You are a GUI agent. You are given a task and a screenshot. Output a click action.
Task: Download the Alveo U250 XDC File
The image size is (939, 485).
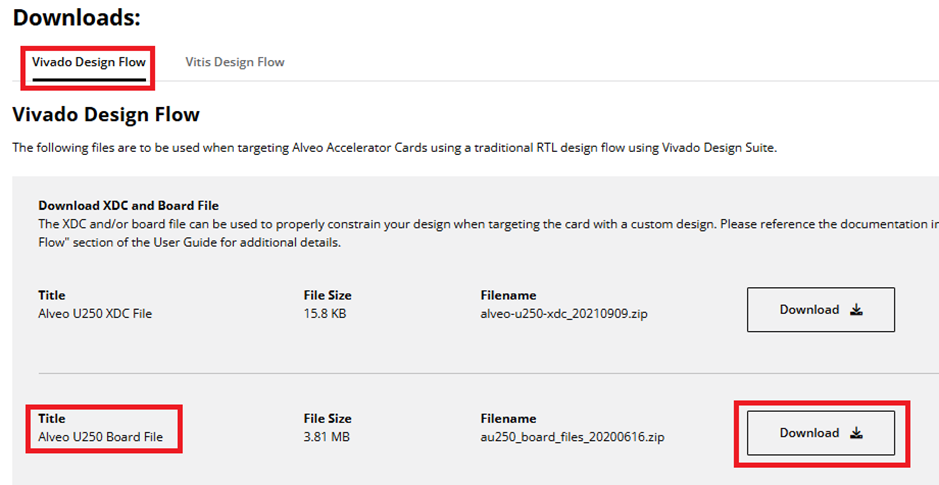pyautogui.click(x=820, y=310)
